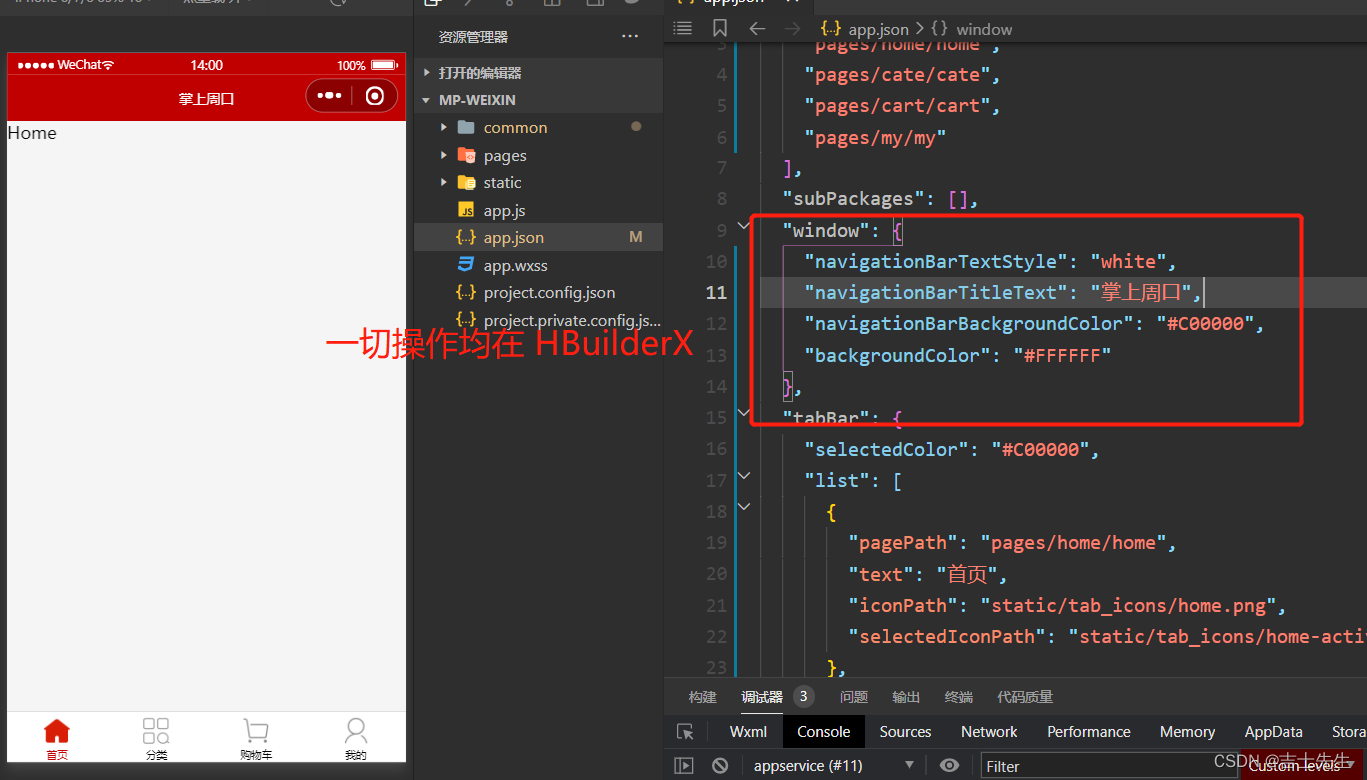Tap the 分类 category tab in simulator
The height and width of the screenshot is (780, 1367).
point(156,738)
